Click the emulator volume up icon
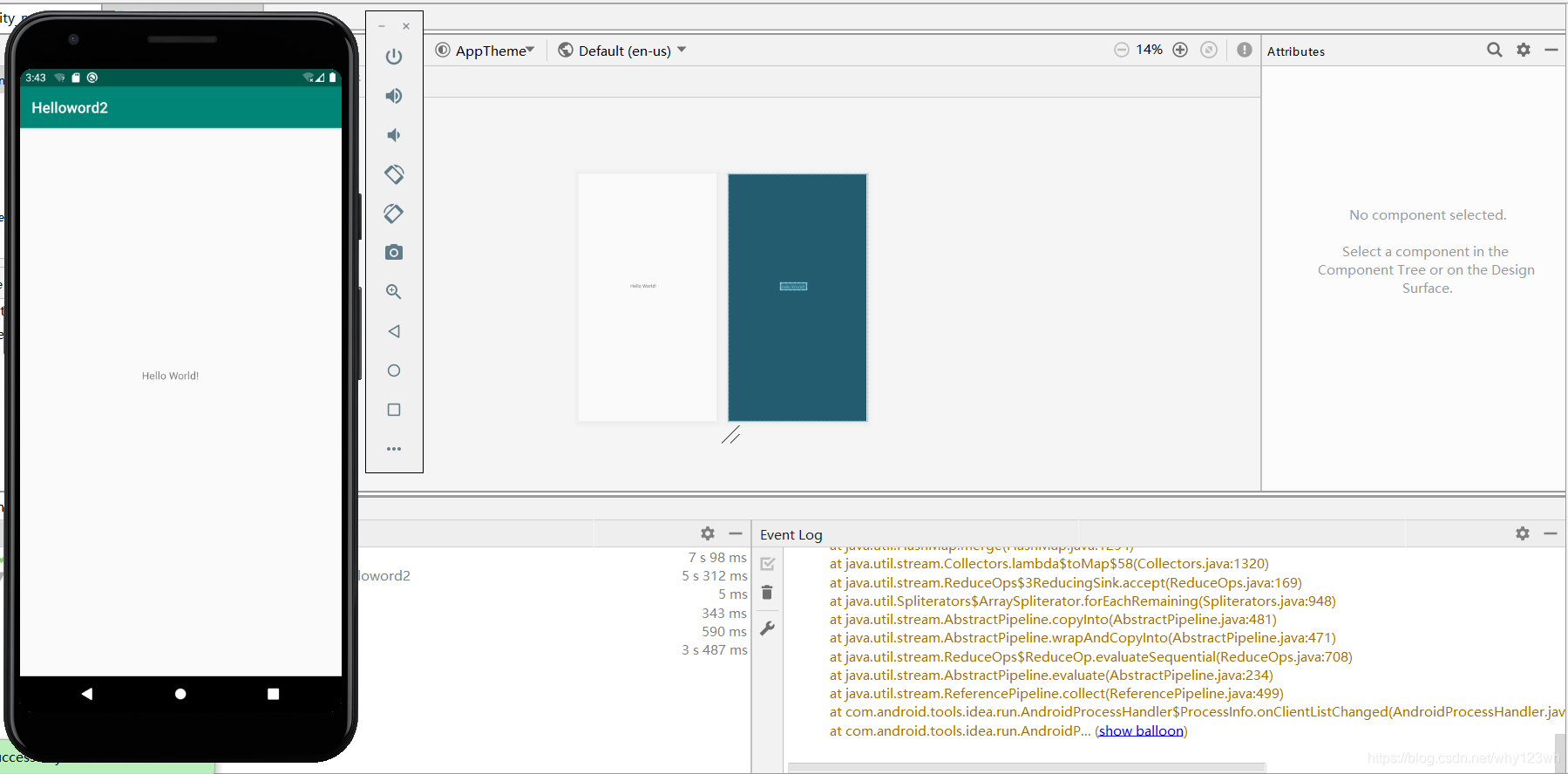 (x=394, y=96)
